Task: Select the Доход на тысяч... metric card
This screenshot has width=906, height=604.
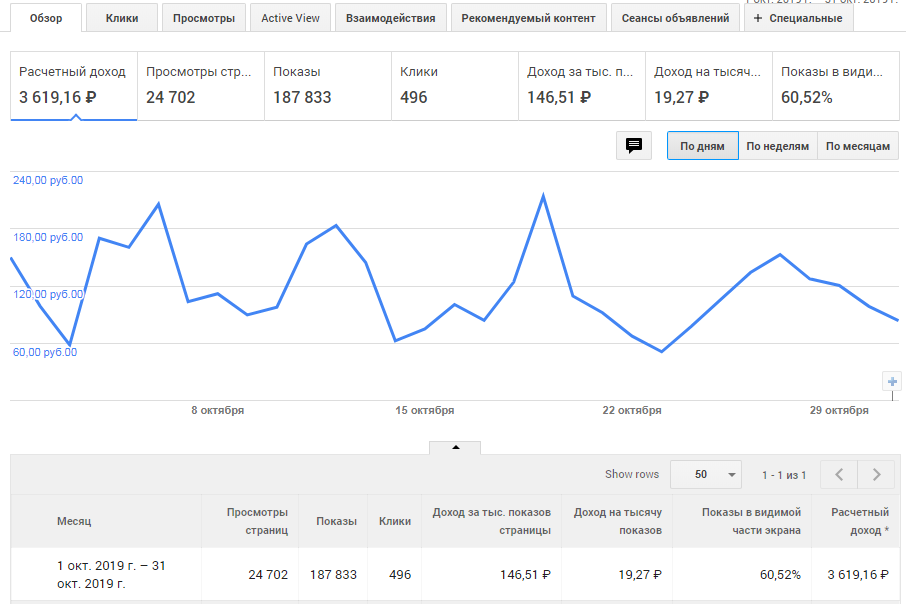Action: [709, 86]
